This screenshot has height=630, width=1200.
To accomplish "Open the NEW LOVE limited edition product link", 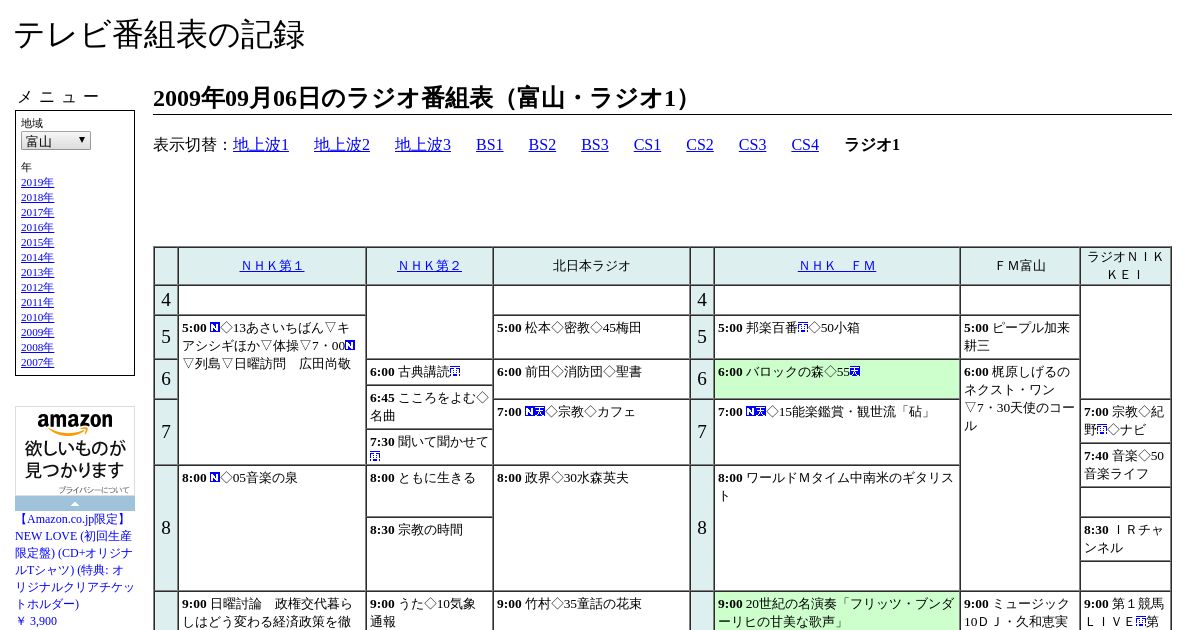I will pyautogui.click(x=74, y=561).
